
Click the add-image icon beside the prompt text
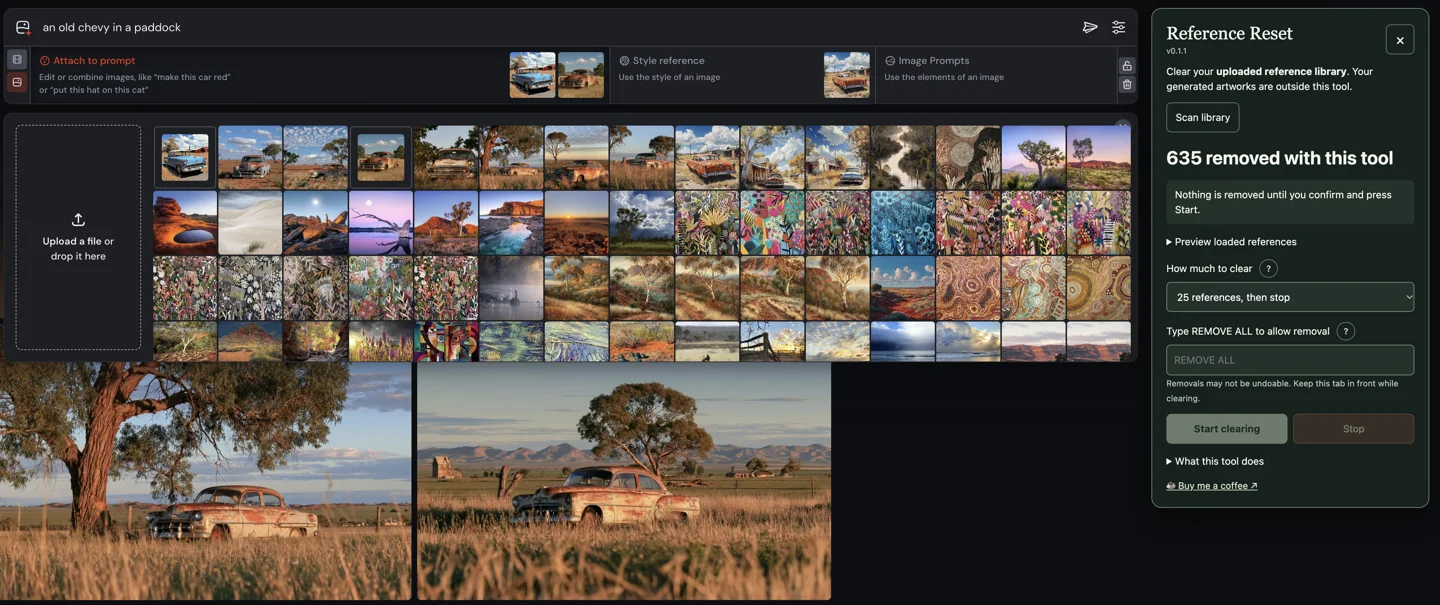click(x=23, y=27)
